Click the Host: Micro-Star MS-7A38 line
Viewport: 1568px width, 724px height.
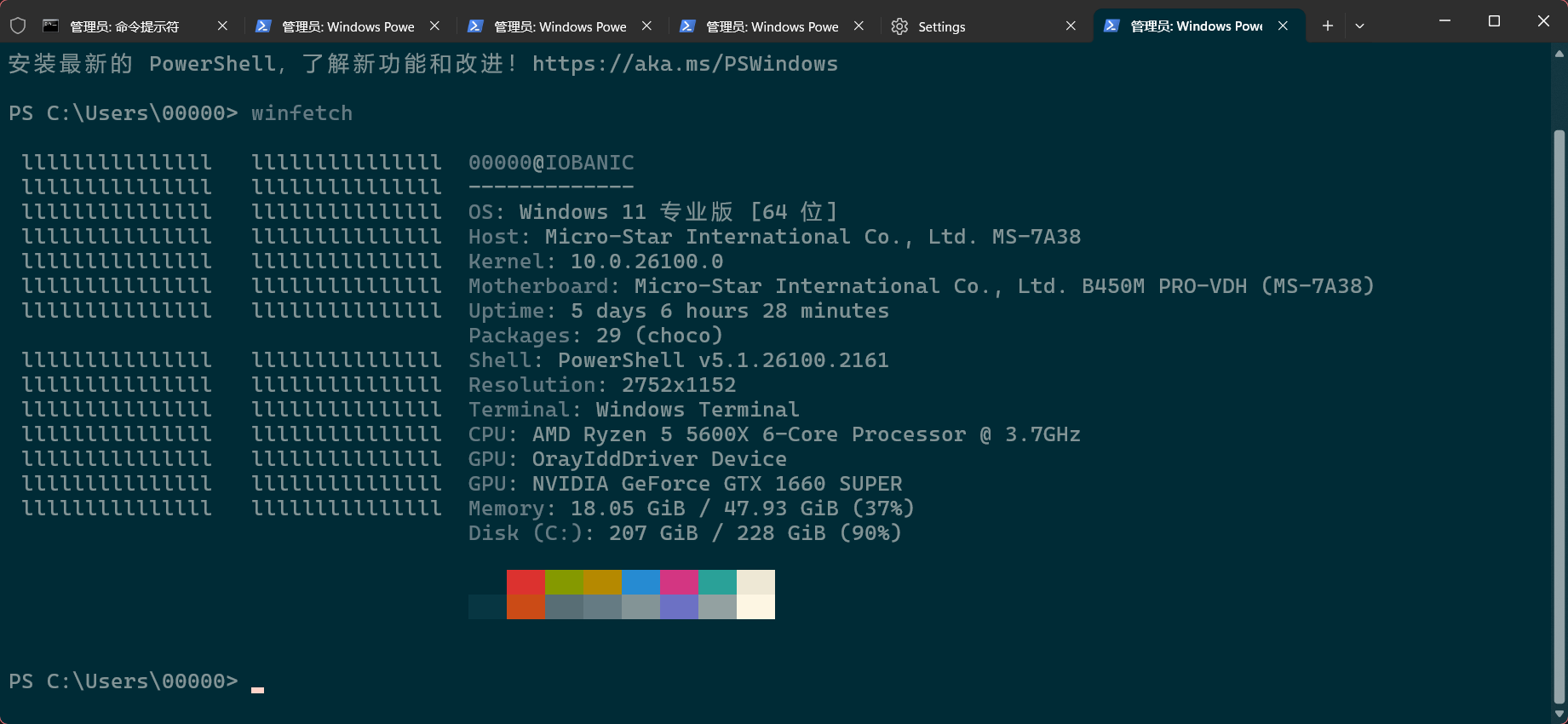point(774,237)
